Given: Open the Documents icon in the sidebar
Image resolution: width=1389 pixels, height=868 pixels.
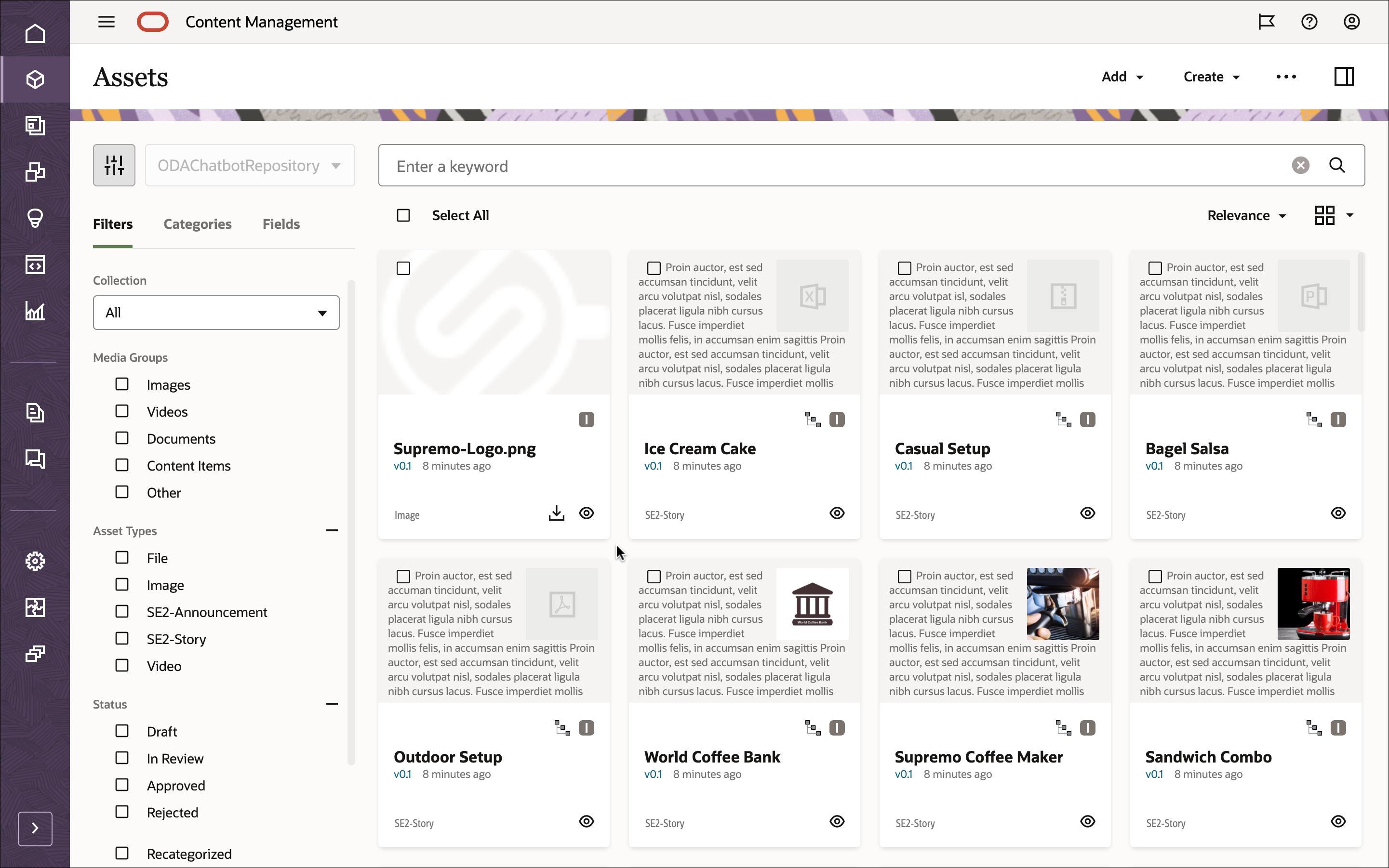Looking at the screenshot, I should (36, 413).
